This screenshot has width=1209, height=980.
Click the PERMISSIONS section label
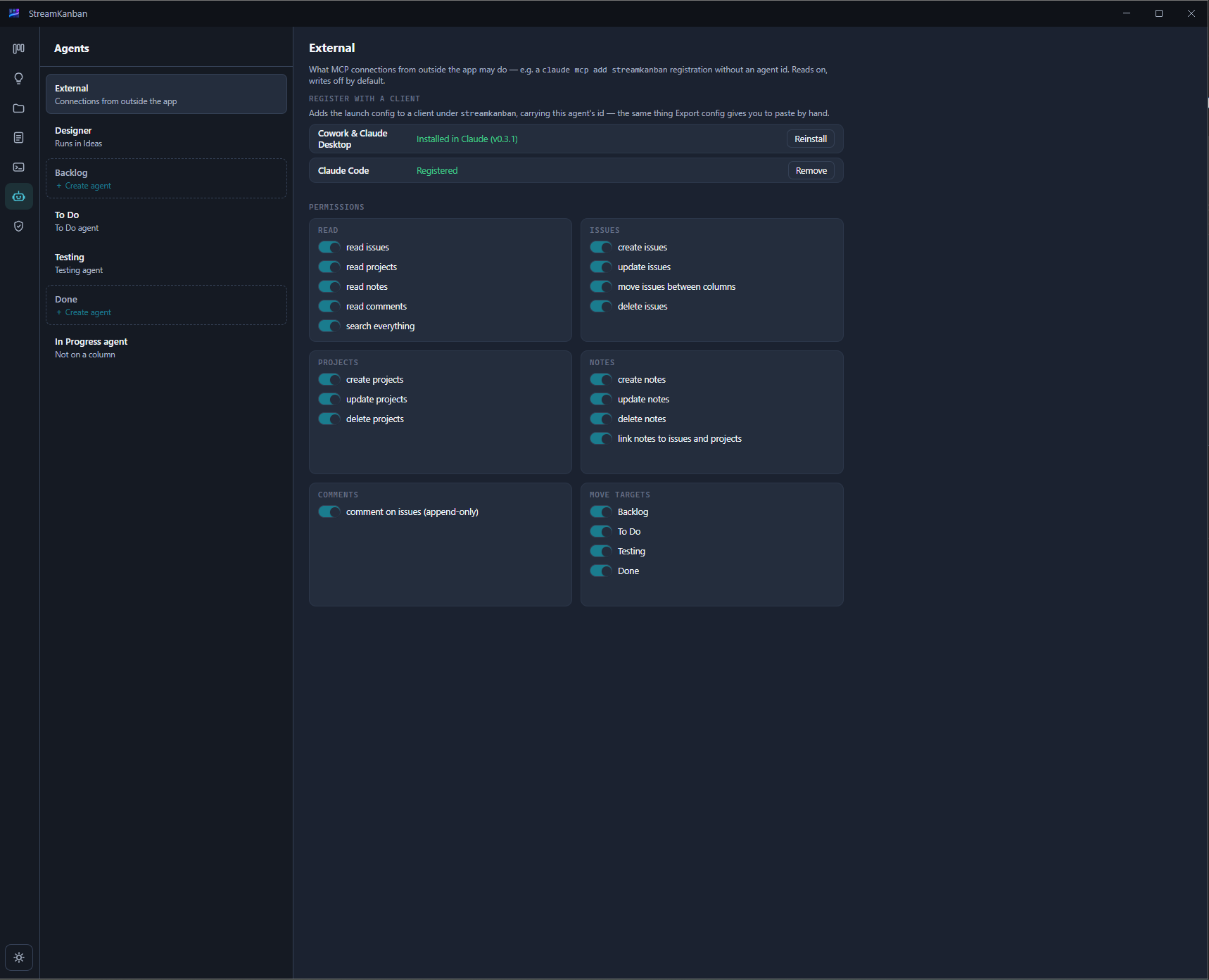[x=336, y=207]
